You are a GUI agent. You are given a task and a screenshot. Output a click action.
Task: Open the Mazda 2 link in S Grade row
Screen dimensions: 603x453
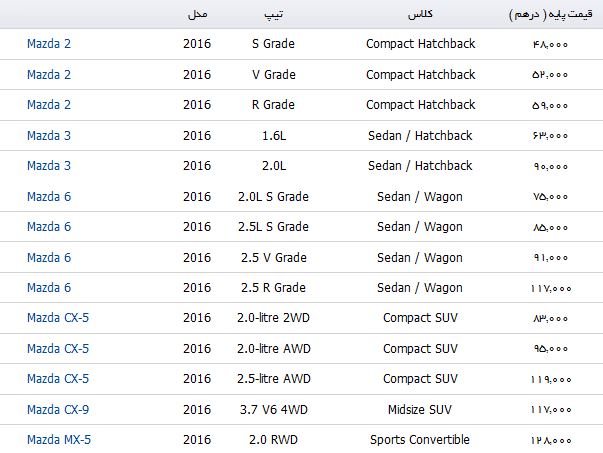click(x=49, y=44)
